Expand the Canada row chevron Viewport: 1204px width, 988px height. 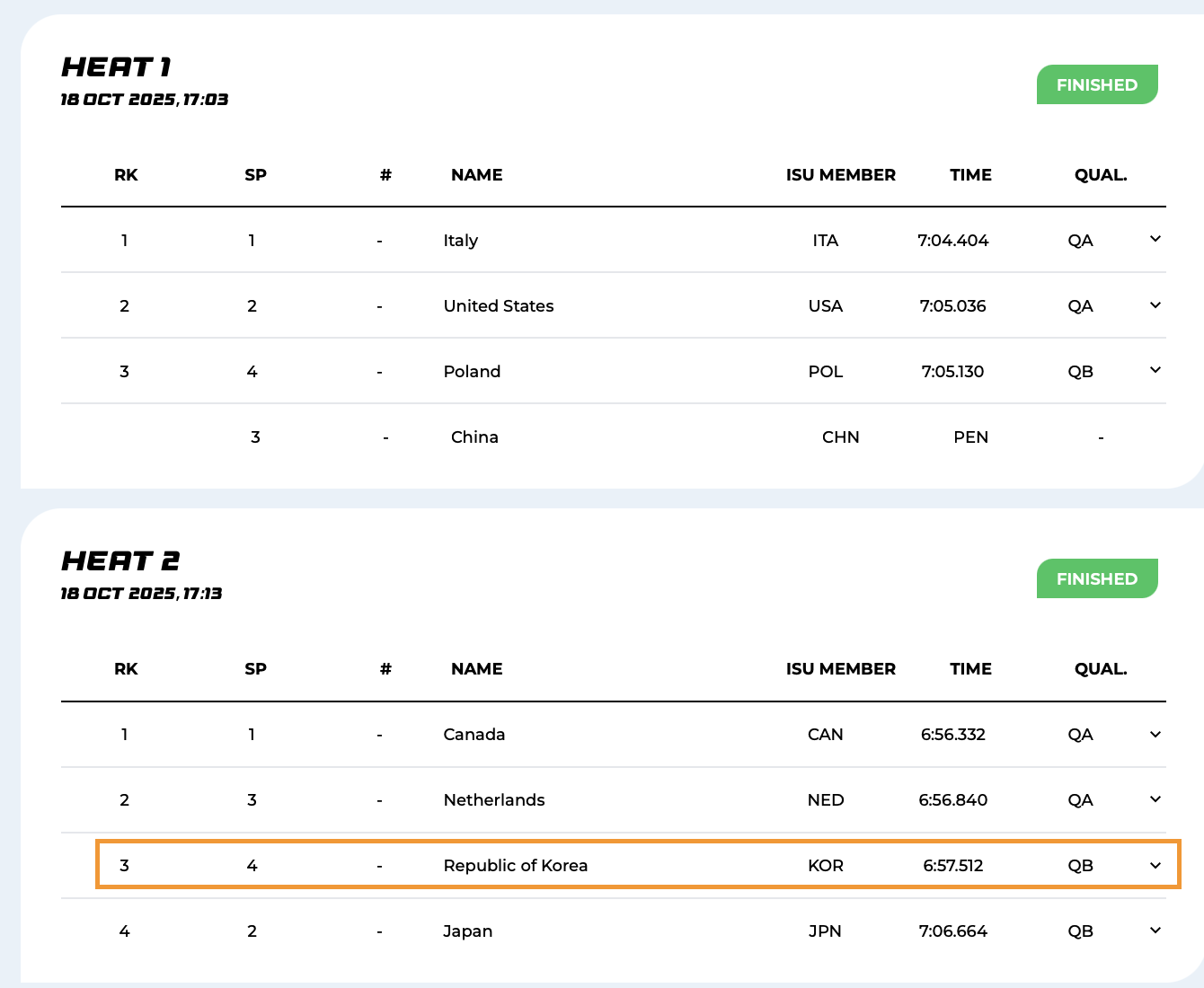(1155, 735)
